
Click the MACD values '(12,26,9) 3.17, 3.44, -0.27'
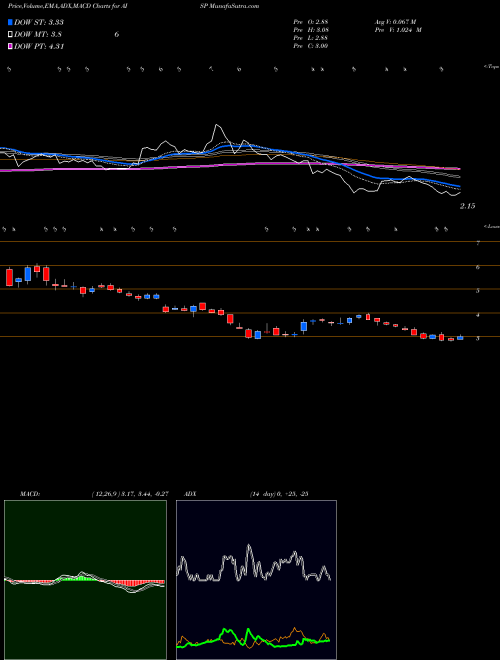pyautogui.click(x=130, y=494)
